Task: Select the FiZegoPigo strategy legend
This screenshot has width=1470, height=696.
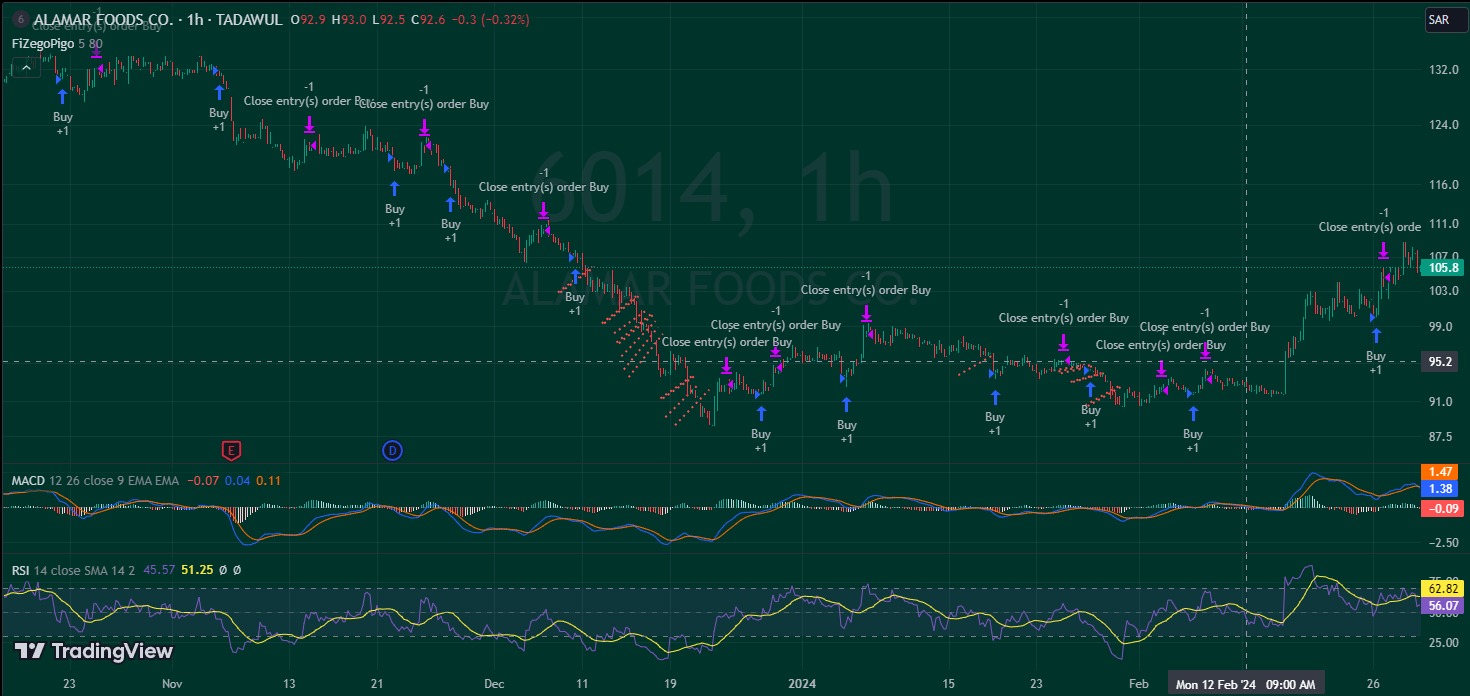Action: [42, 44]
